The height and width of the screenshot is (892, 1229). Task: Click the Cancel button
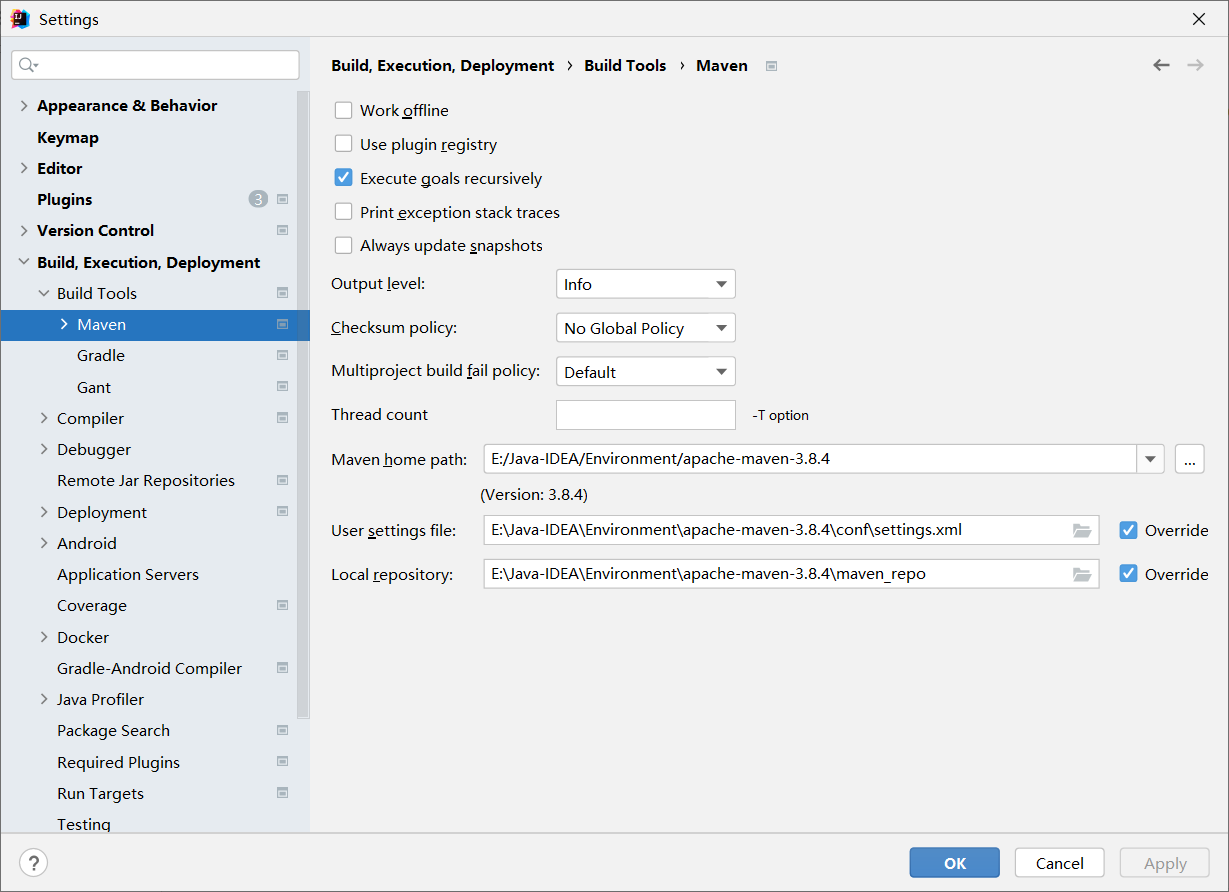pyautogui.click(x=1059, y=863)
